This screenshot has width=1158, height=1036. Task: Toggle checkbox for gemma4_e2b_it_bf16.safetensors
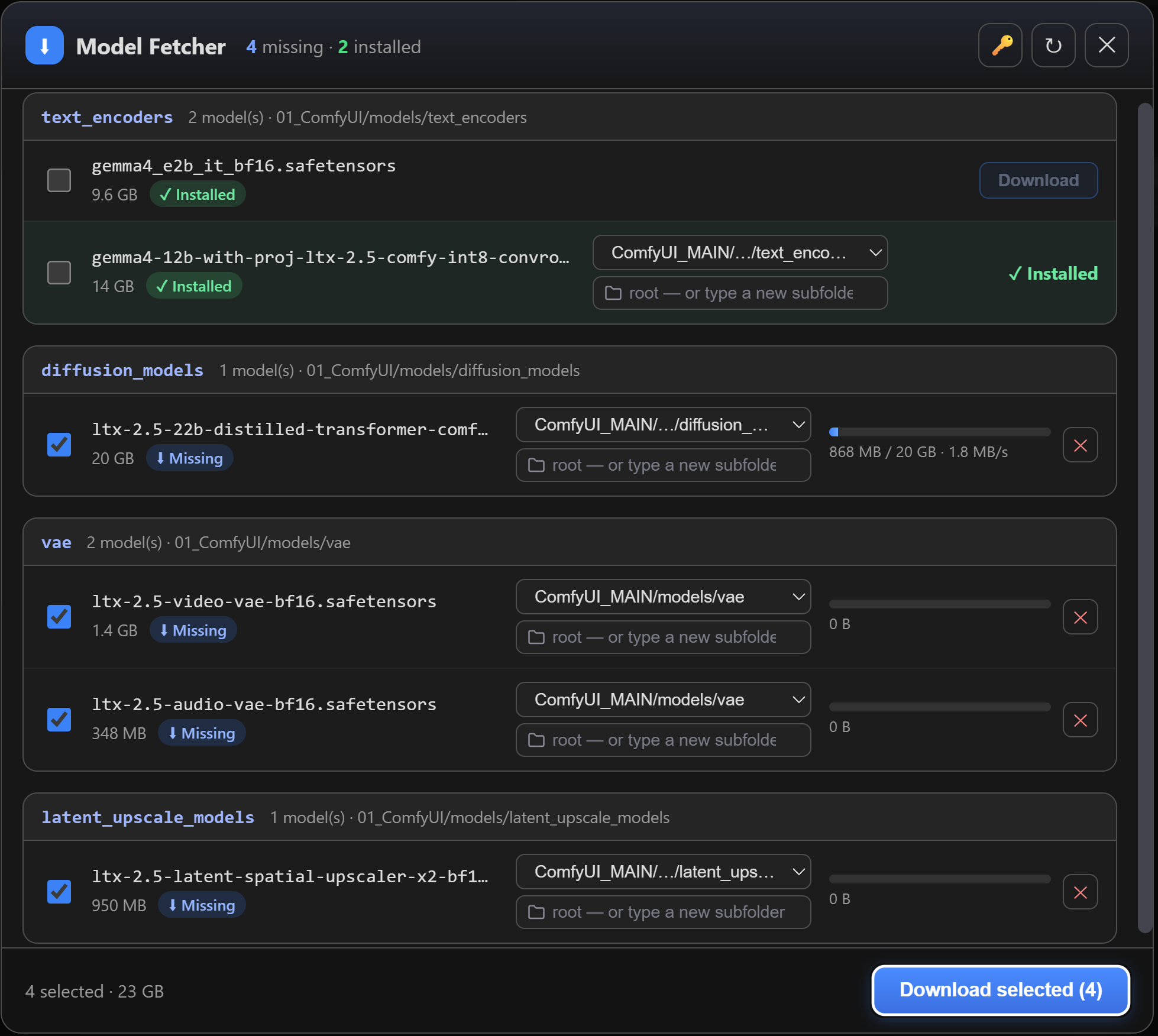pyautogui.click(x=59, y=180)
